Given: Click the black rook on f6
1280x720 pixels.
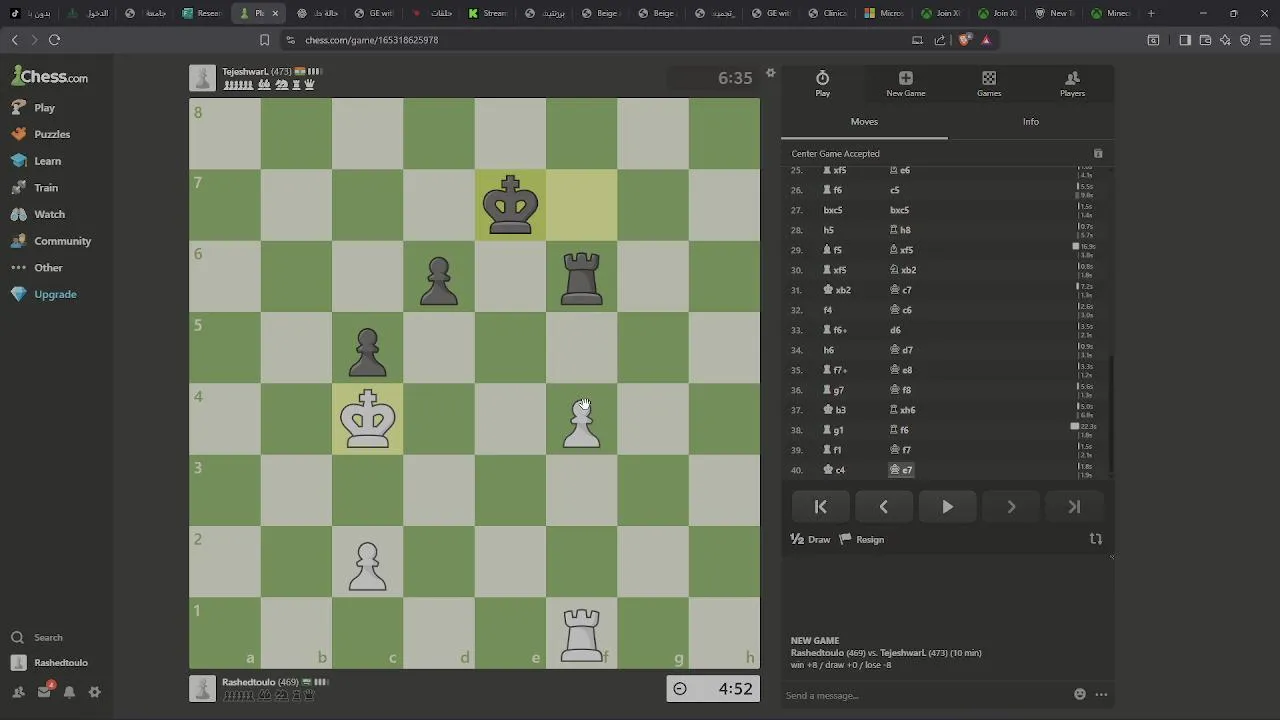Looking at the screenshot, I should click(582, 277).
